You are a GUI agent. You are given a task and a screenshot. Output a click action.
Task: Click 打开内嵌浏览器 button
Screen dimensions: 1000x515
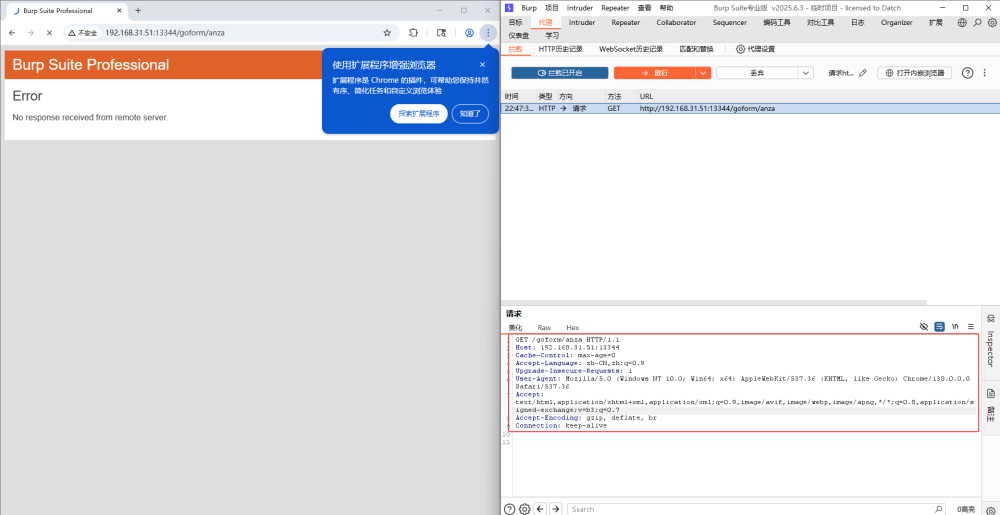click(914, 73)
